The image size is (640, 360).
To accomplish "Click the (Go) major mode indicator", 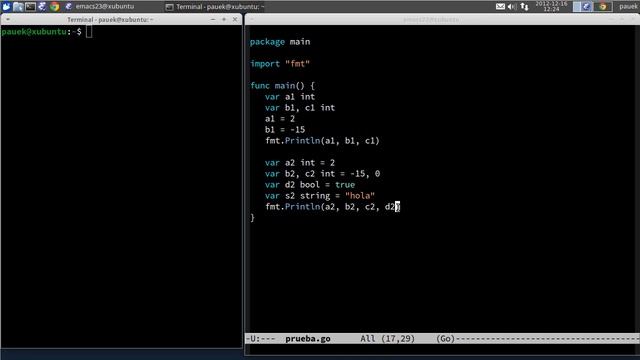I will click(x=445, y=338).
